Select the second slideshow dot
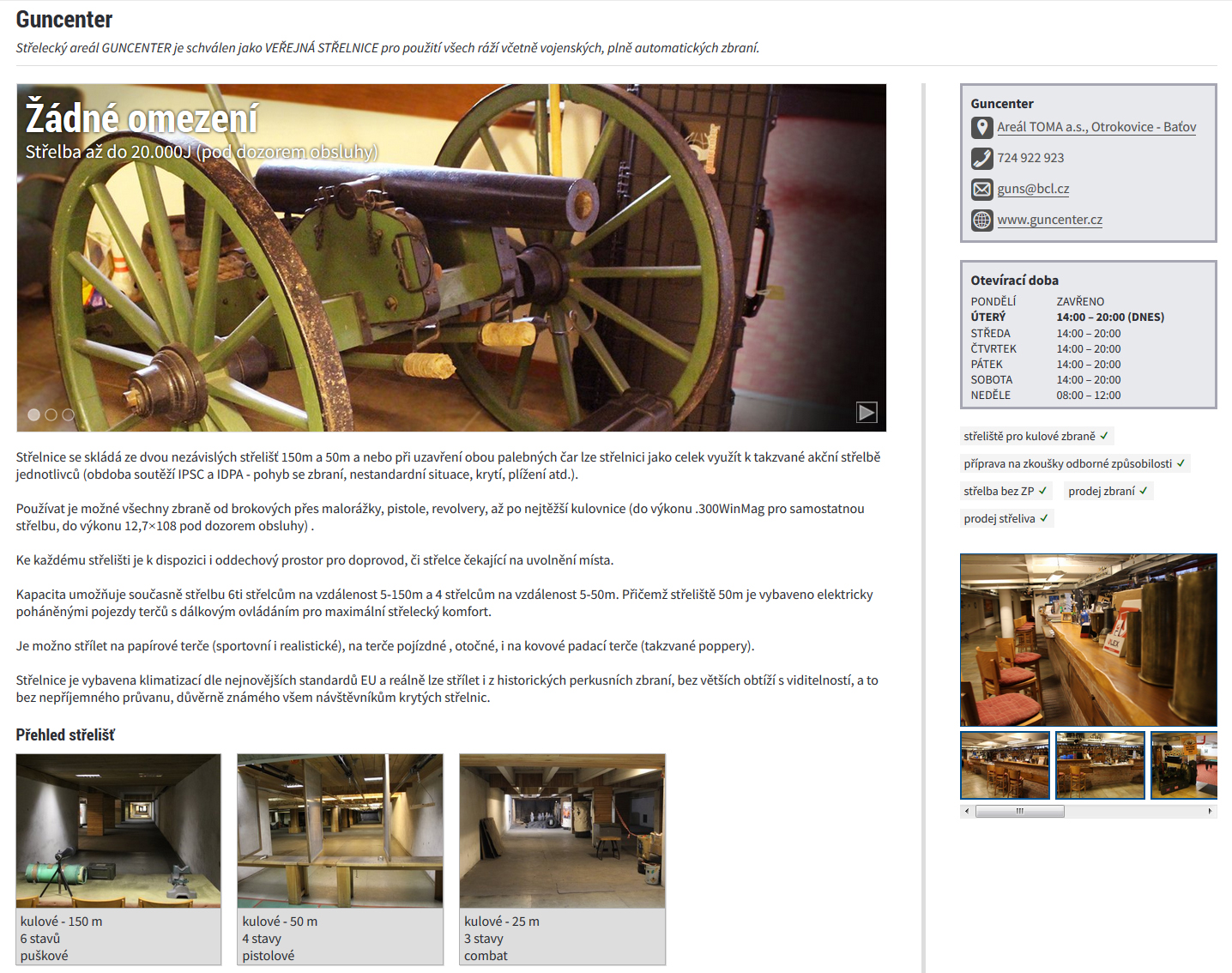 click(x=51, y=414)
